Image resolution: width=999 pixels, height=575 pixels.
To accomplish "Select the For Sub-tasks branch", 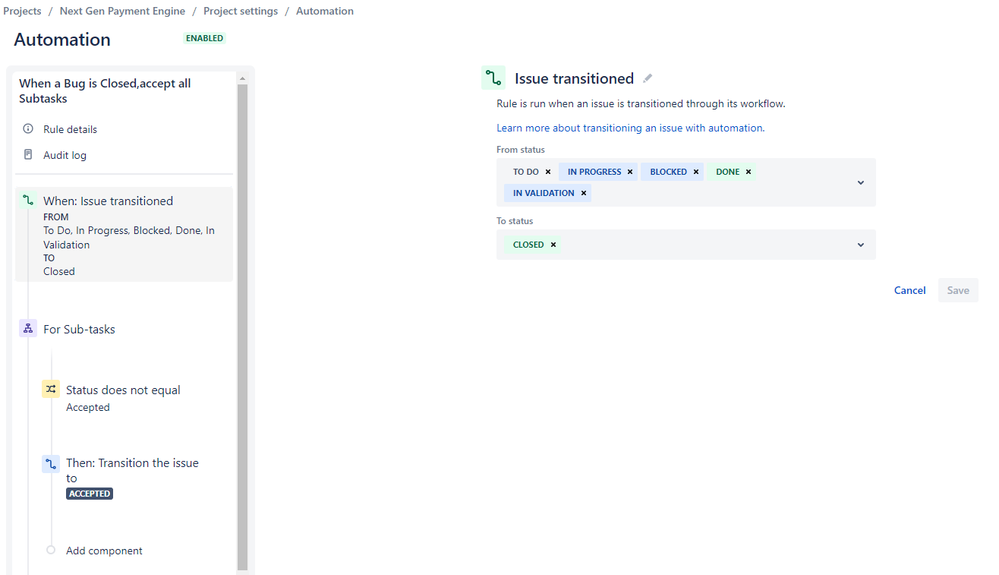I will (x=79, y=329).
